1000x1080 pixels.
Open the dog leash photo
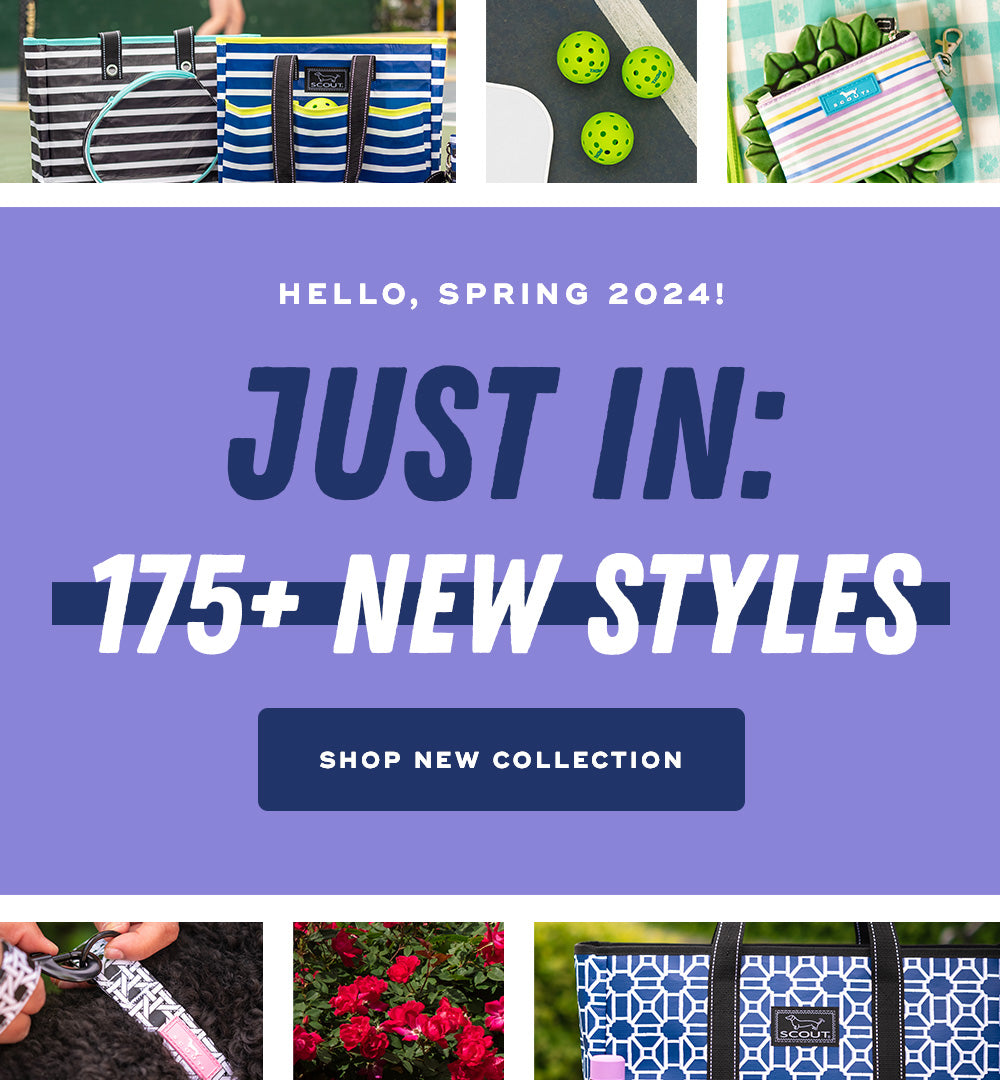[131, 1001]
